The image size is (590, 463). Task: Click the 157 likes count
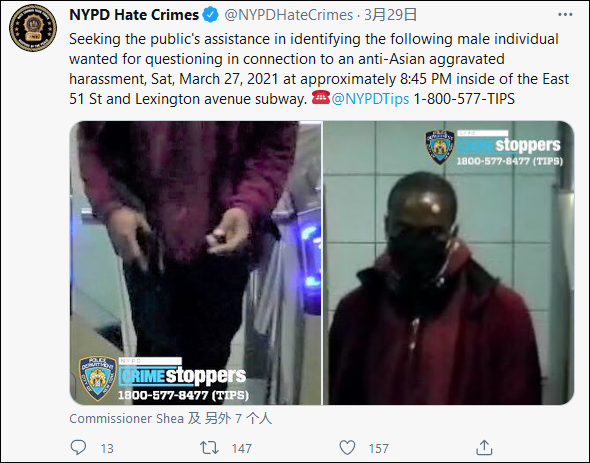pos(379,448)
